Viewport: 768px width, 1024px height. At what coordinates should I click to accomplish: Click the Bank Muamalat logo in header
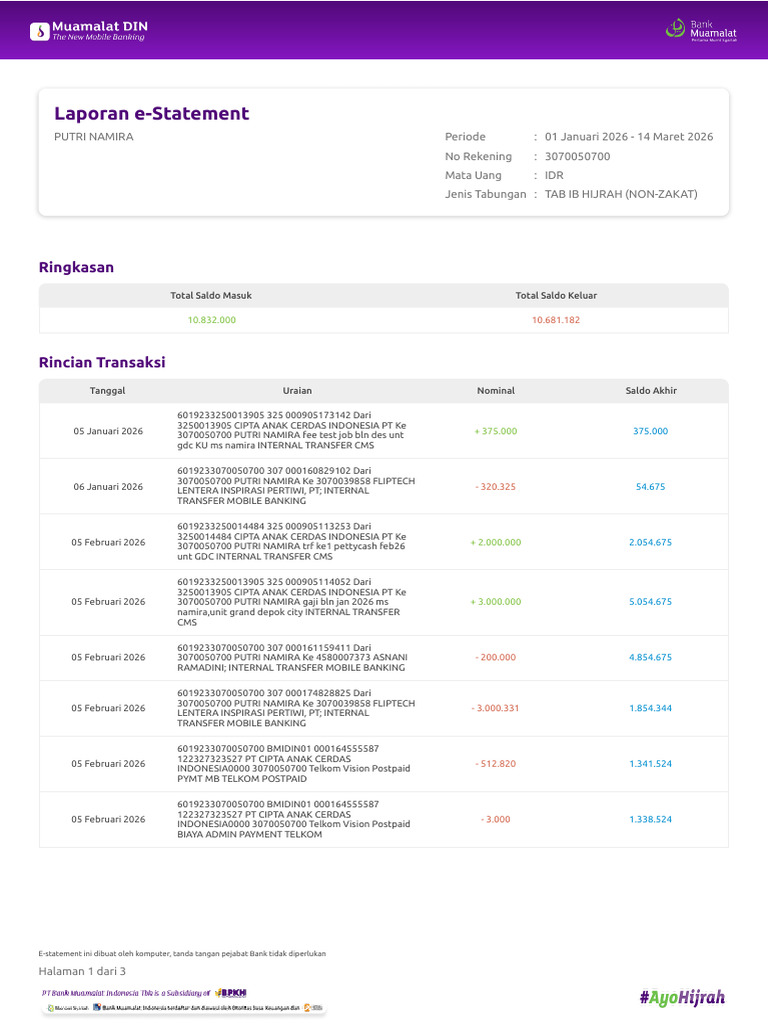point(701,31)
